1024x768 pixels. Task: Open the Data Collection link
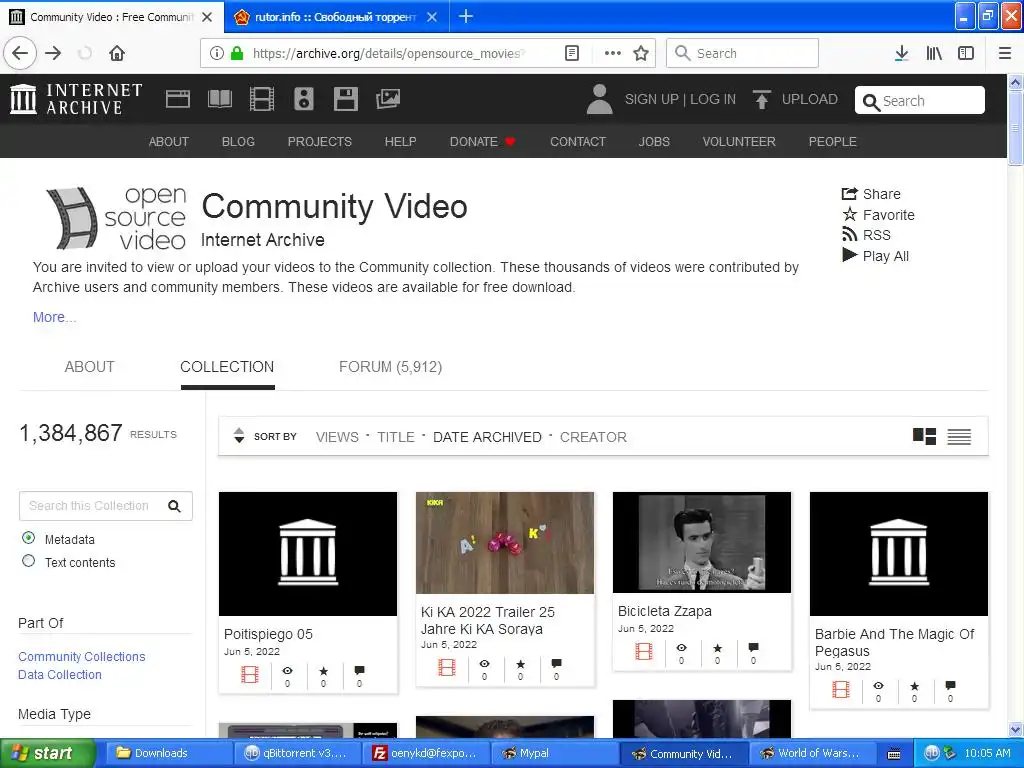pyautogui.click(x=59, y=675)
